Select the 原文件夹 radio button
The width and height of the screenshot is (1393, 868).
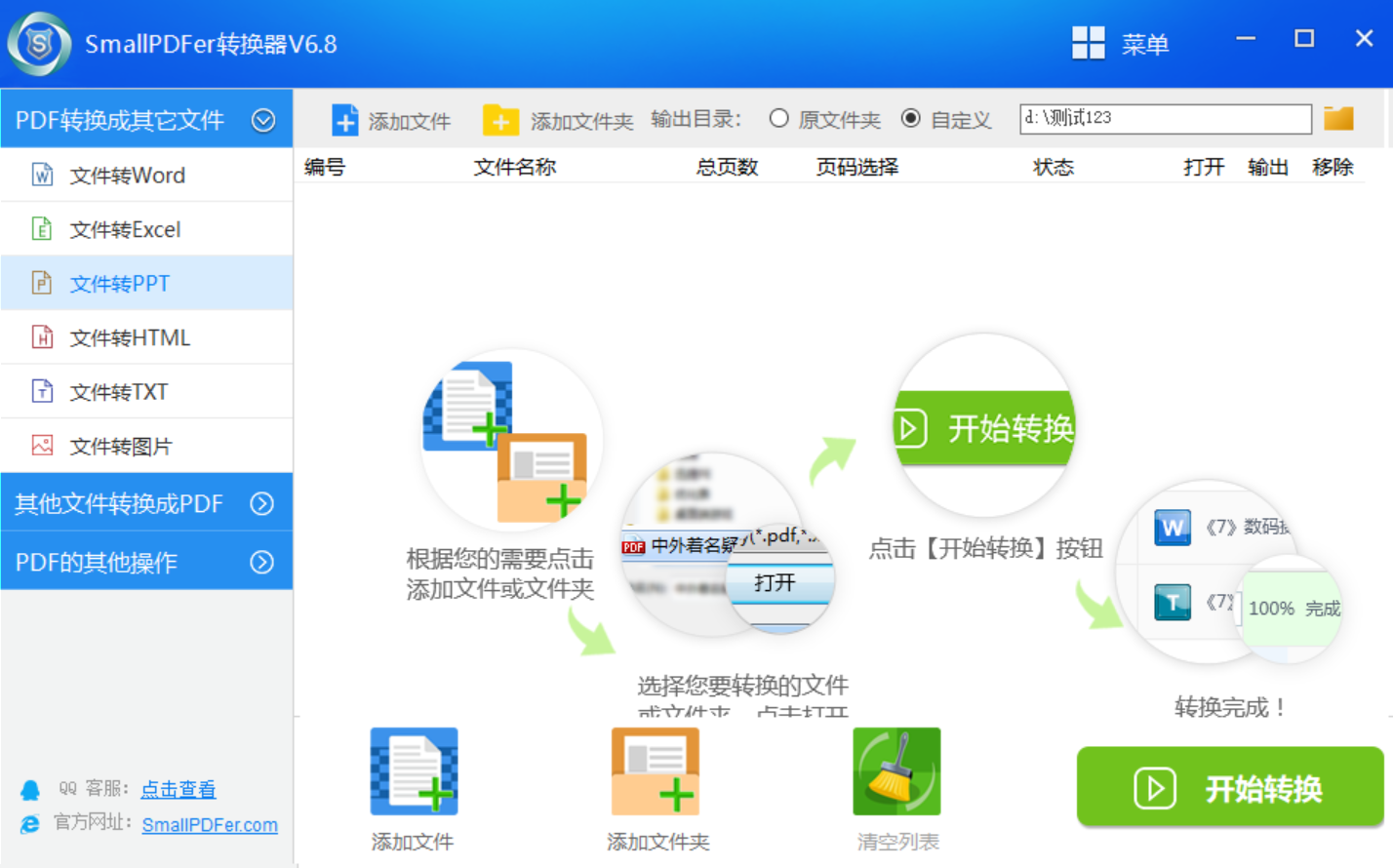(x=778, y=118)
